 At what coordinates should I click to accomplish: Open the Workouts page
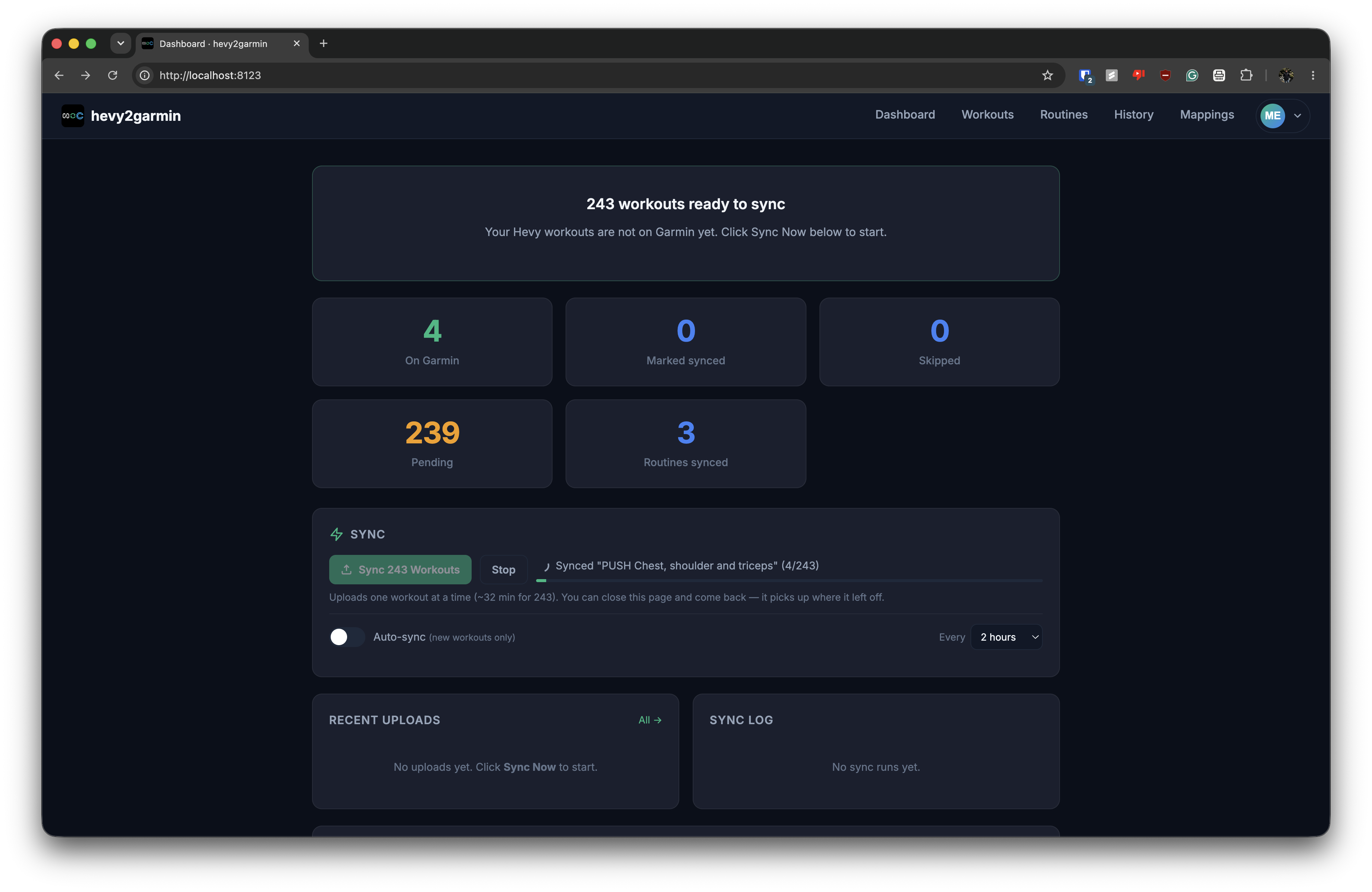tap(987, 114)
